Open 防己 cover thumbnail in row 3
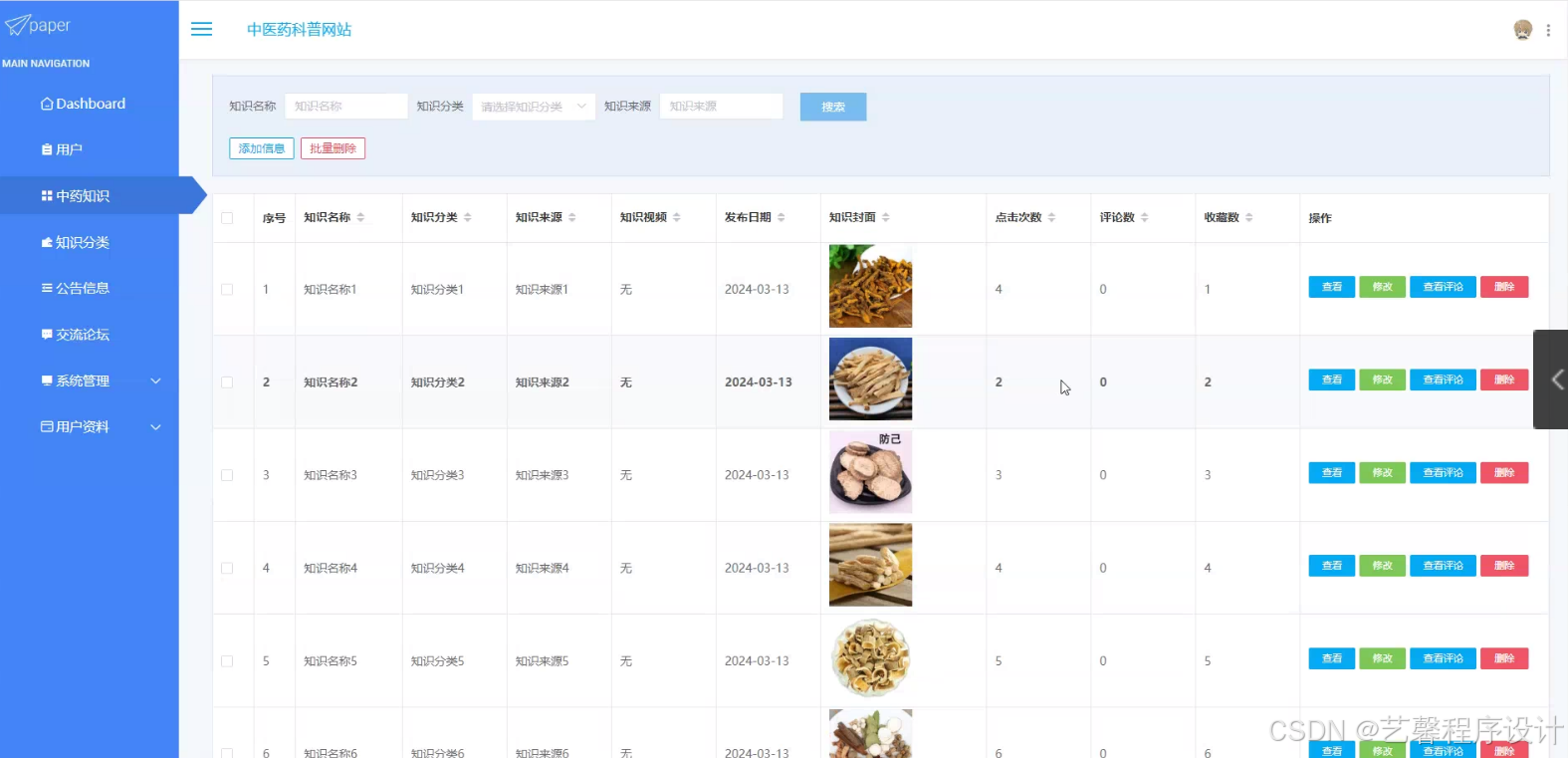The image size is (1568, 758). (870, 472)
